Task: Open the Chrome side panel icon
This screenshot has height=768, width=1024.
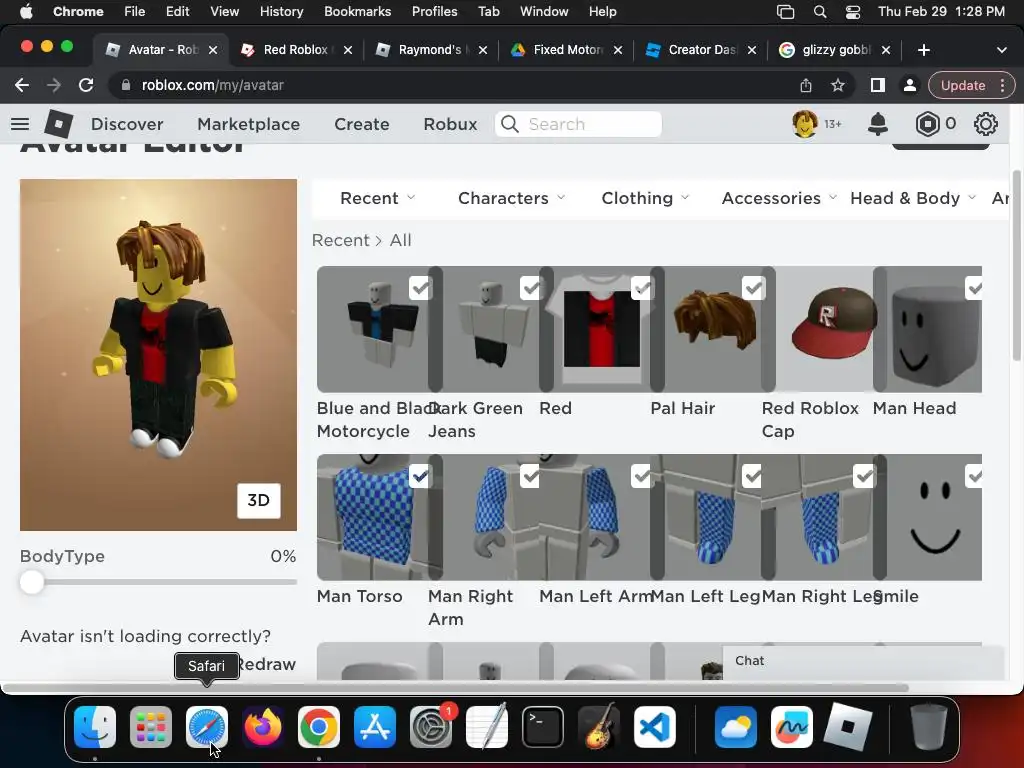Action: [x=878, y=86]
